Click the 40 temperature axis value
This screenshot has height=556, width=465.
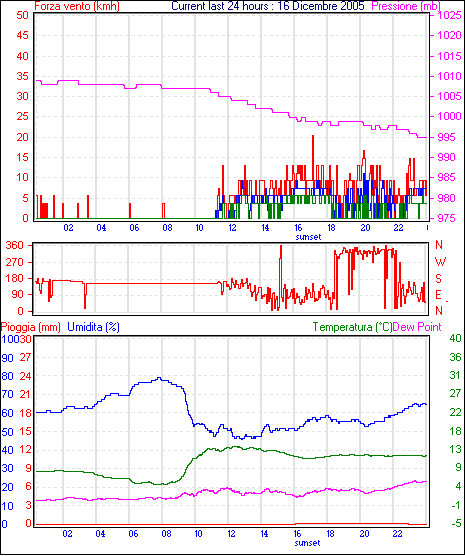pyautogui.click(x=455, y=339)
